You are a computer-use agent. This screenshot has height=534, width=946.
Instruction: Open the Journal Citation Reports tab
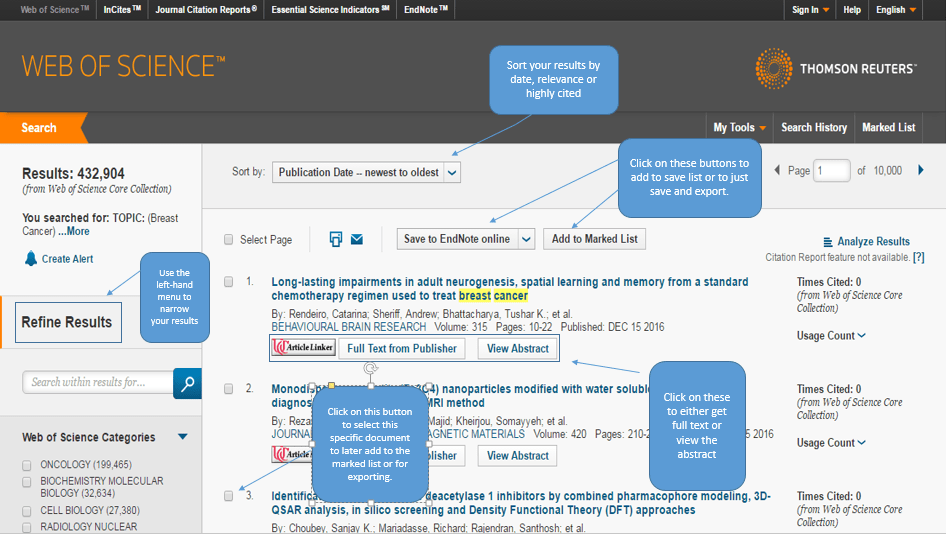206,10
